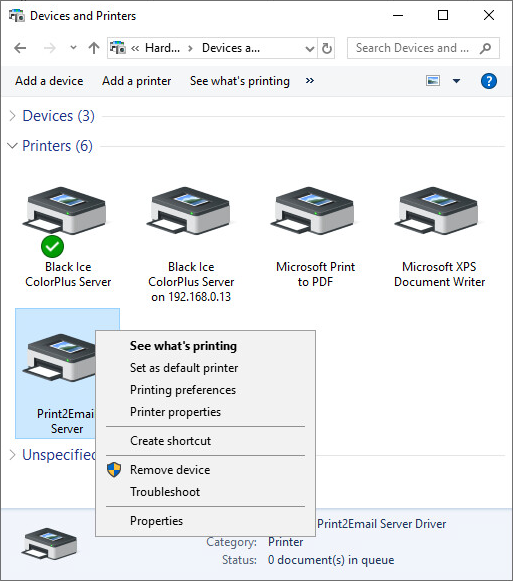The image size is (513, 581).
Task: Open the view options dropdown arrow
Action: click(456, 81)
